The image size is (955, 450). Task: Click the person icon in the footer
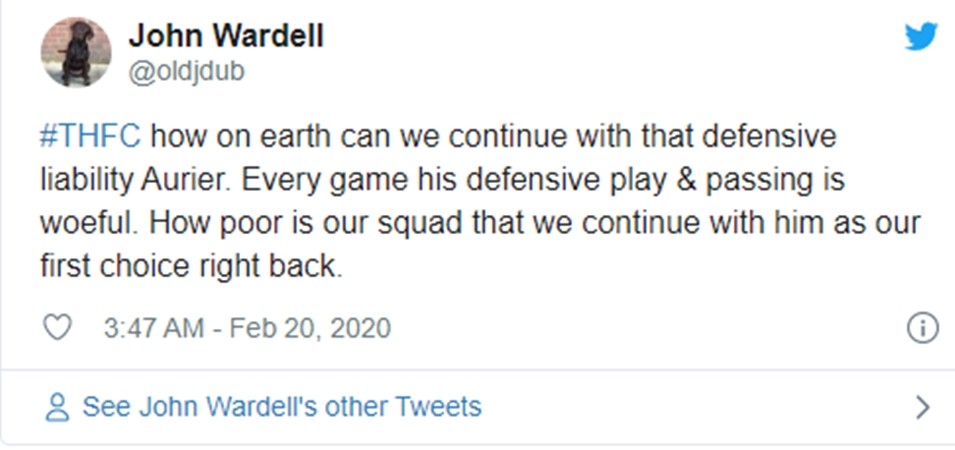click(x=59, y=407)
